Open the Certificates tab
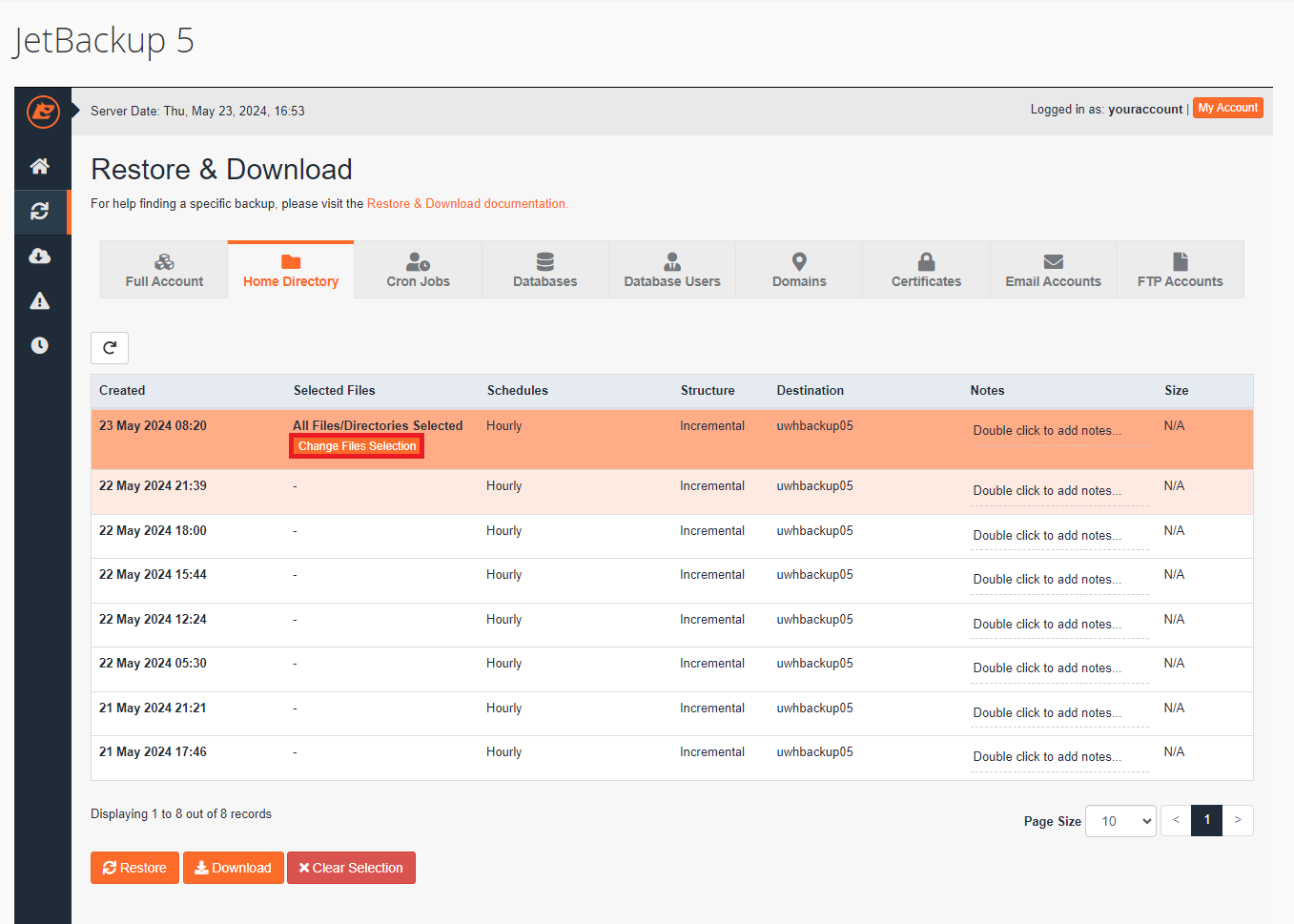Image resolution: width=1294 pixels, height=924 pixels. tap(926, 270)
